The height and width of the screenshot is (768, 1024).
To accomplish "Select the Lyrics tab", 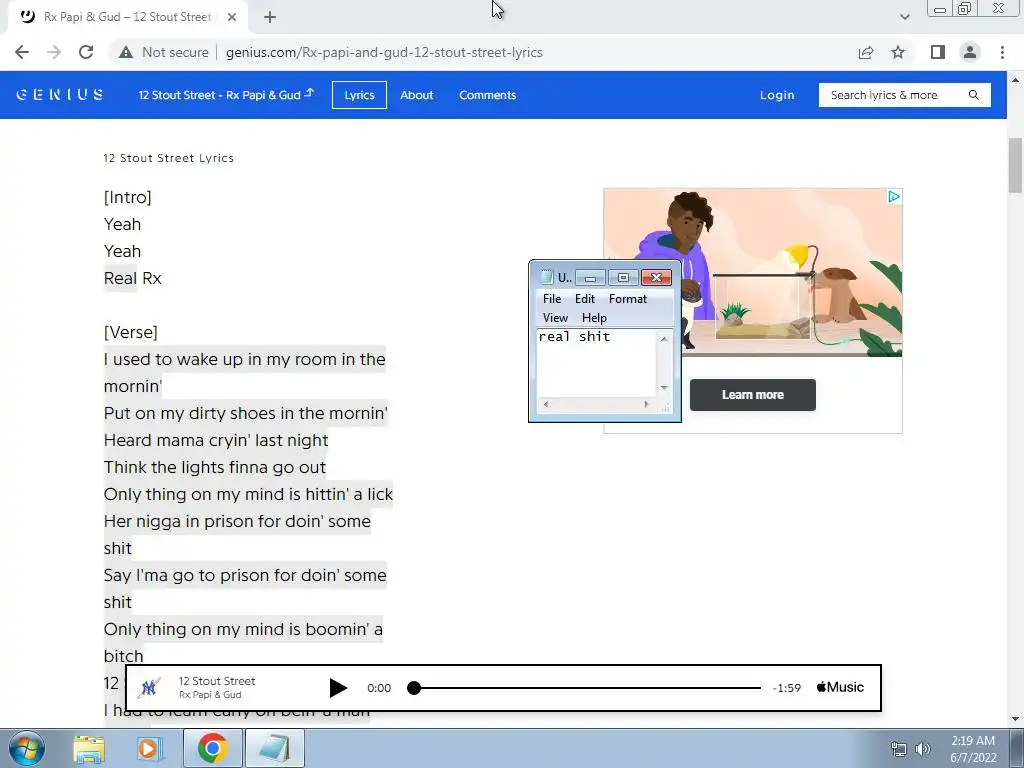I will tap(359, 95).
